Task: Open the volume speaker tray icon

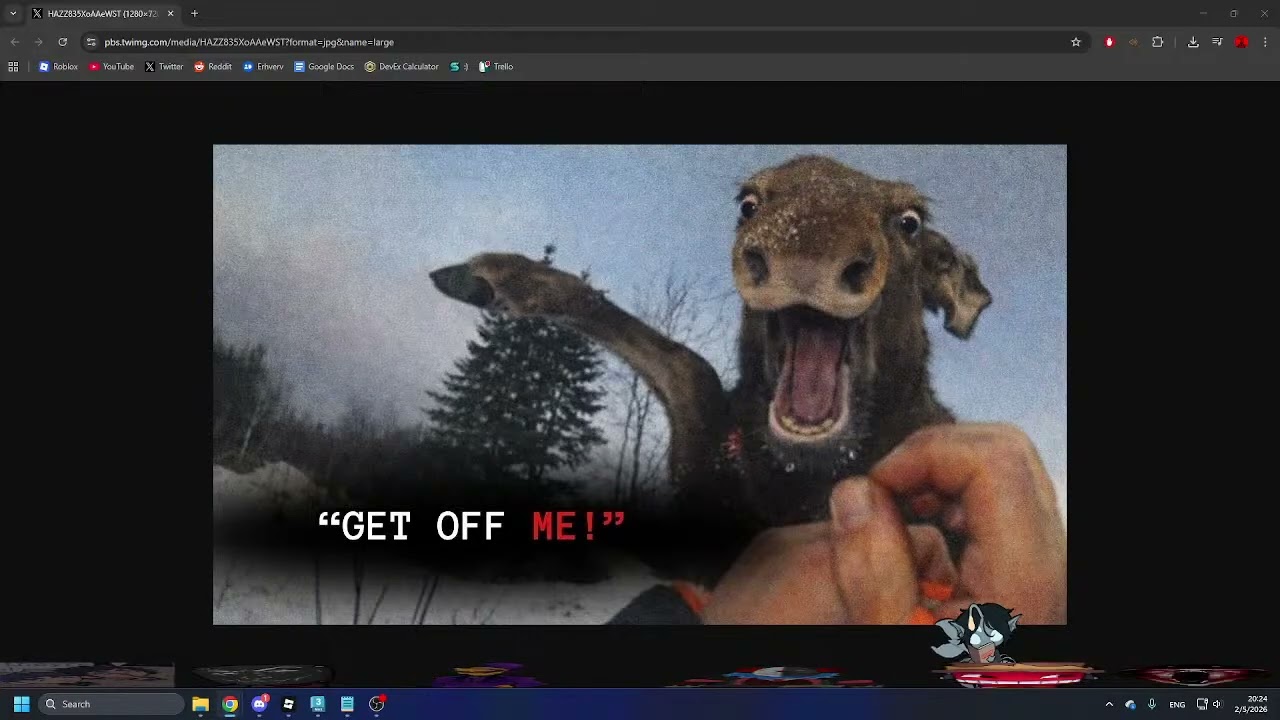Action: click(1217, 704)
